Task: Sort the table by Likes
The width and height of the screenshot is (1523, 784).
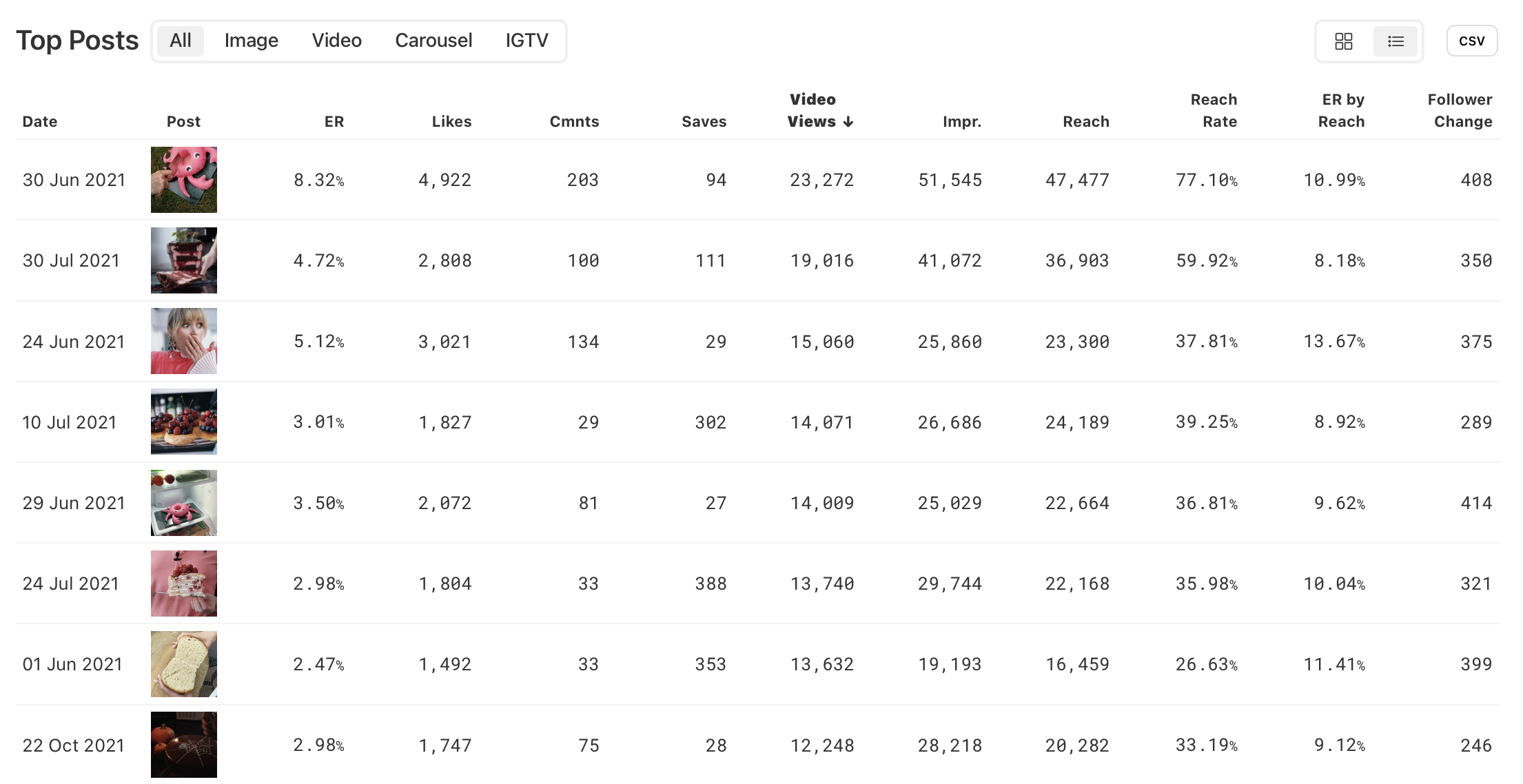Action: coord(451,121)
